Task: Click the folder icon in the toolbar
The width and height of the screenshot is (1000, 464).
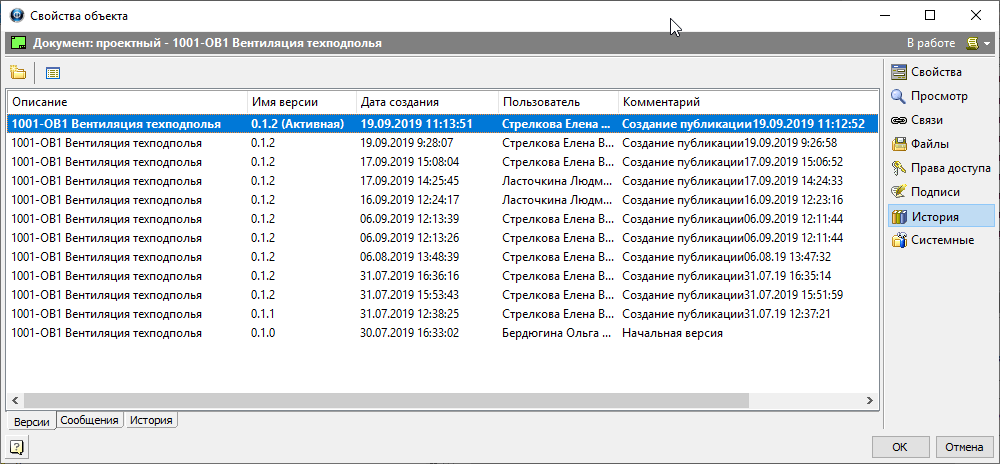Action: tap(18, 72)
